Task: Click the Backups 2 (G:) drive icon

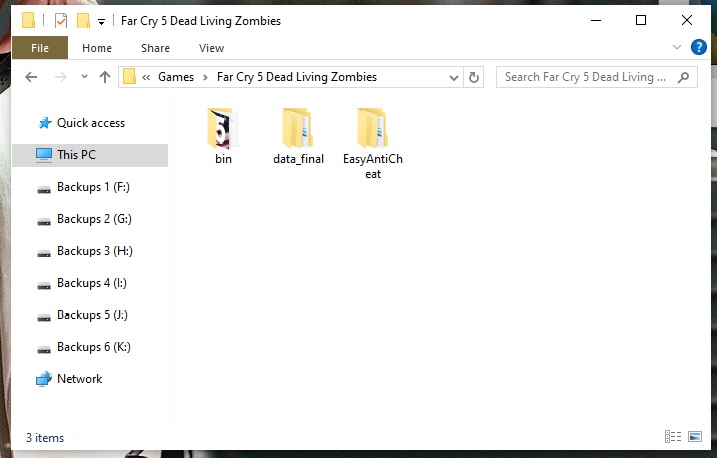Action: 44,221
